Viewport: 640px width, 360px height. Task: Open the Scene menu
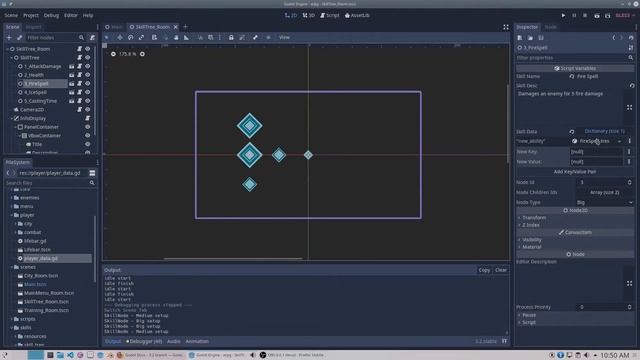tap(11, 16)
